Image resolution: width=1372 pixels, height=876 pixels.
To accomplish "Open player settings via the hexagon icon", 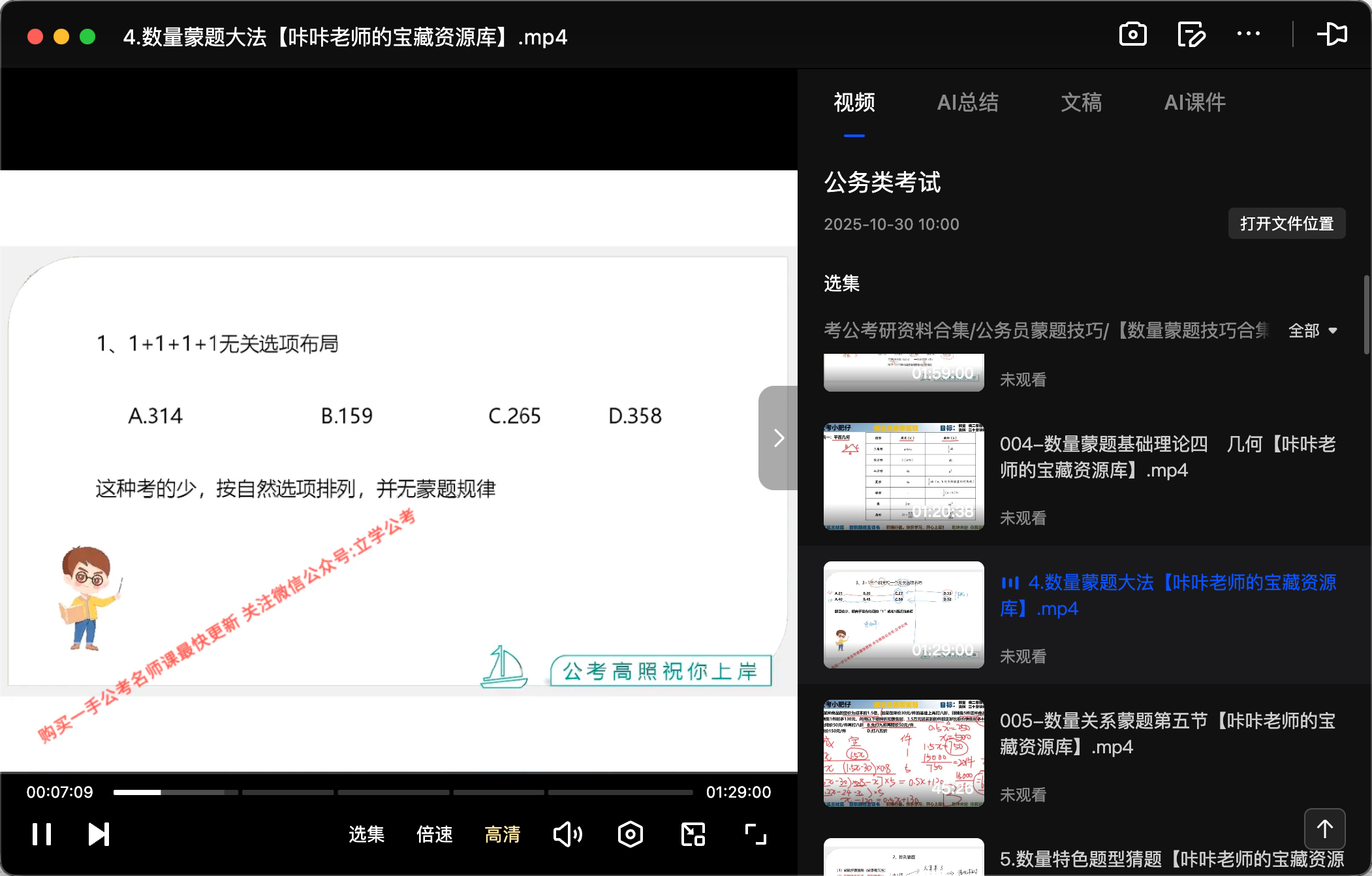I will pyautogui.click(x=629, y=834).
